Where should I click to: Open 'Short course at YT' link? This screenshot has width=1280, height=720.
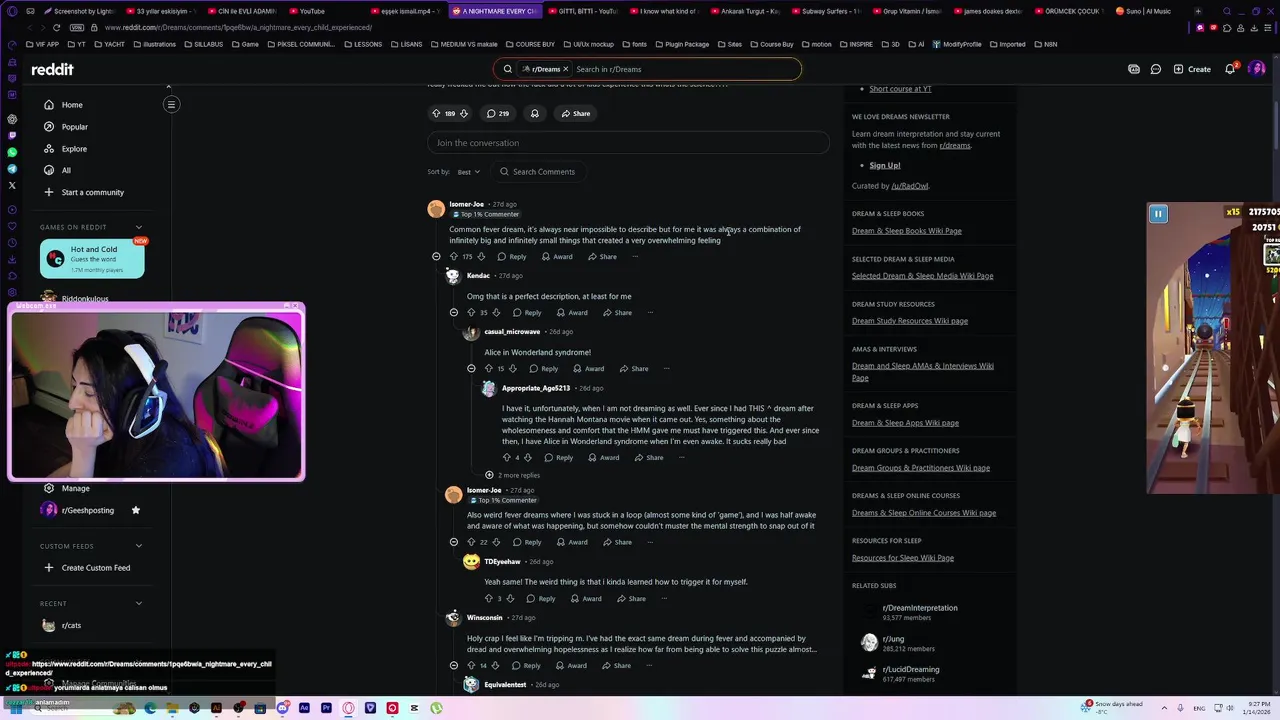click(x=900, y=89)
